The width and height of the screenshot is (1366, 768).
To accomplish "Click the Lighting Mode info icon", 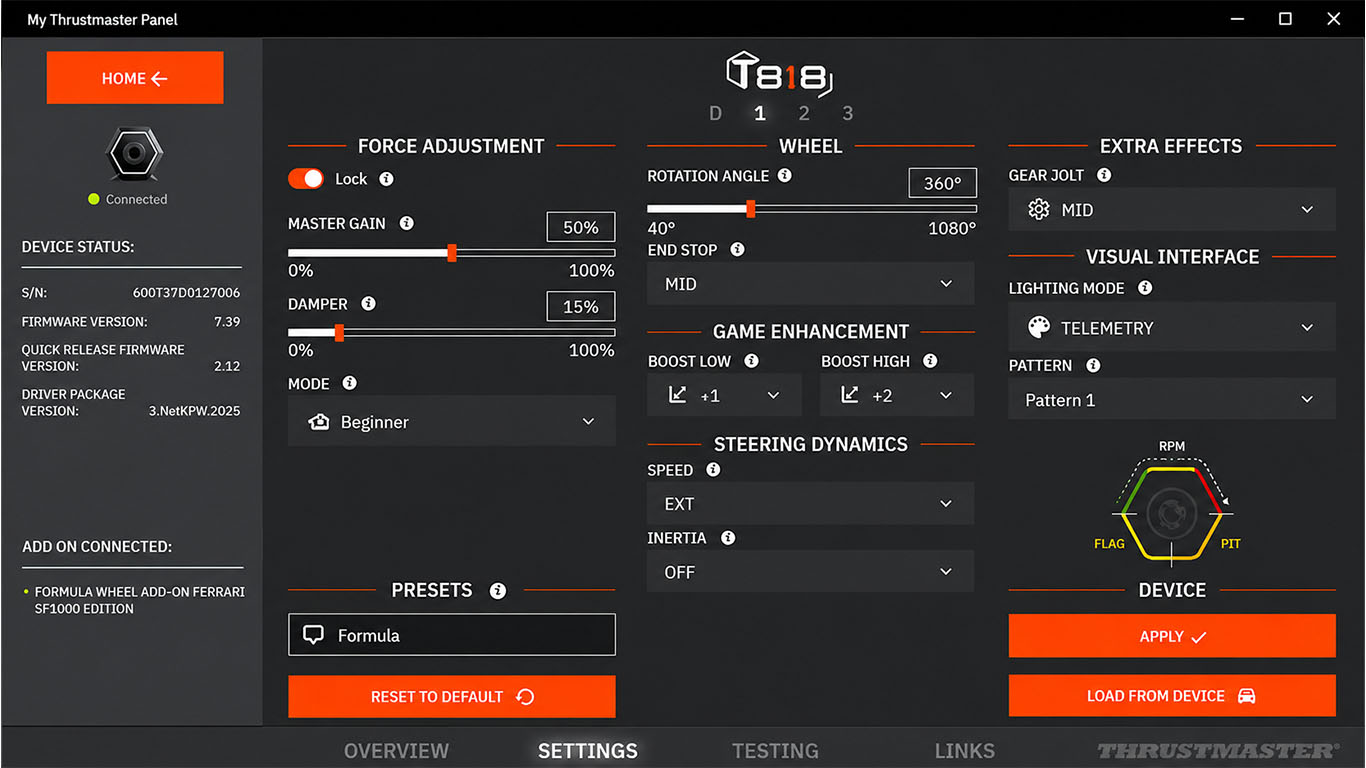I will pyautogui.click(x=1145, y=288).
